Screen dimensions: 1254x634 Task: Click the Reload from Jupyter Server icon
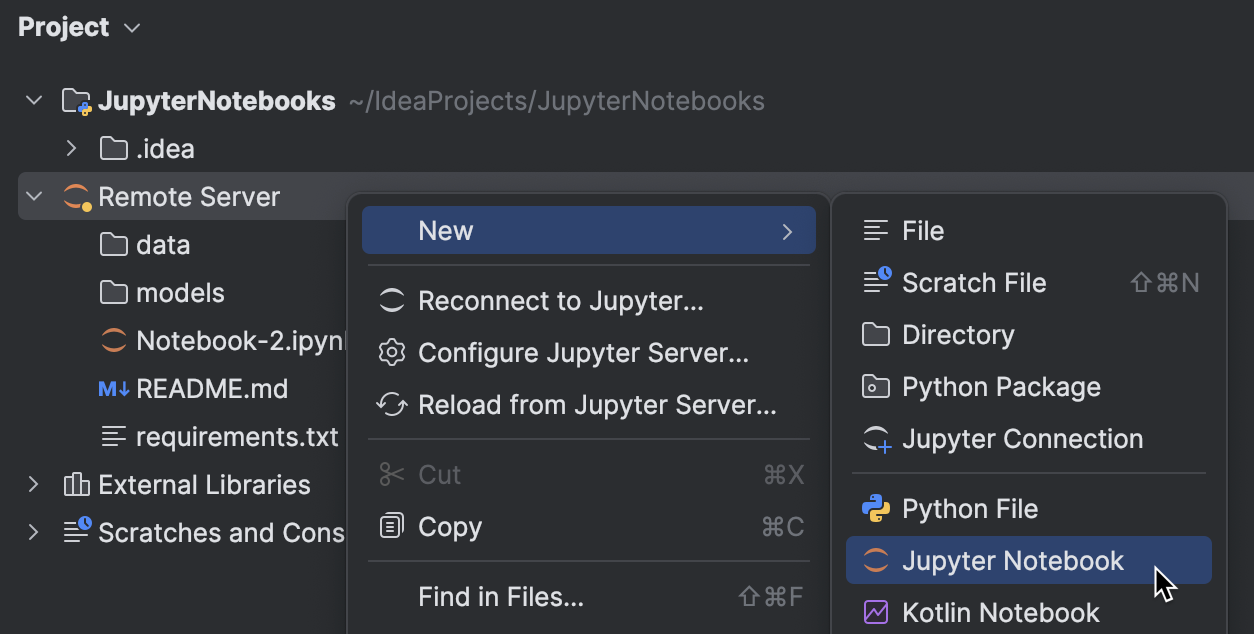pyautogui.click(x=392, y=405)
